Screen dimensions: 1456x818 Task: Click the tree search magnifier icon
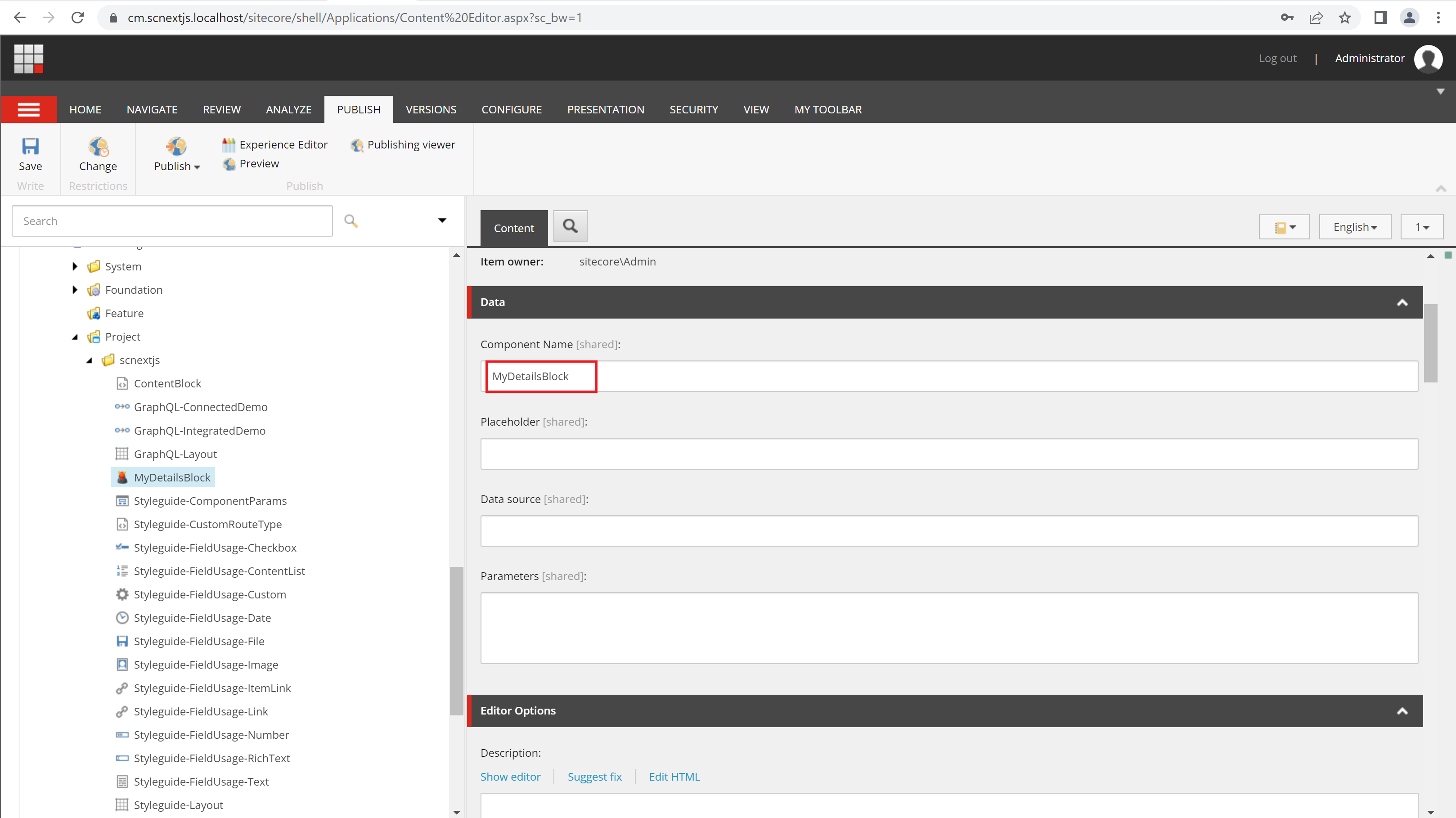point(351,221)
